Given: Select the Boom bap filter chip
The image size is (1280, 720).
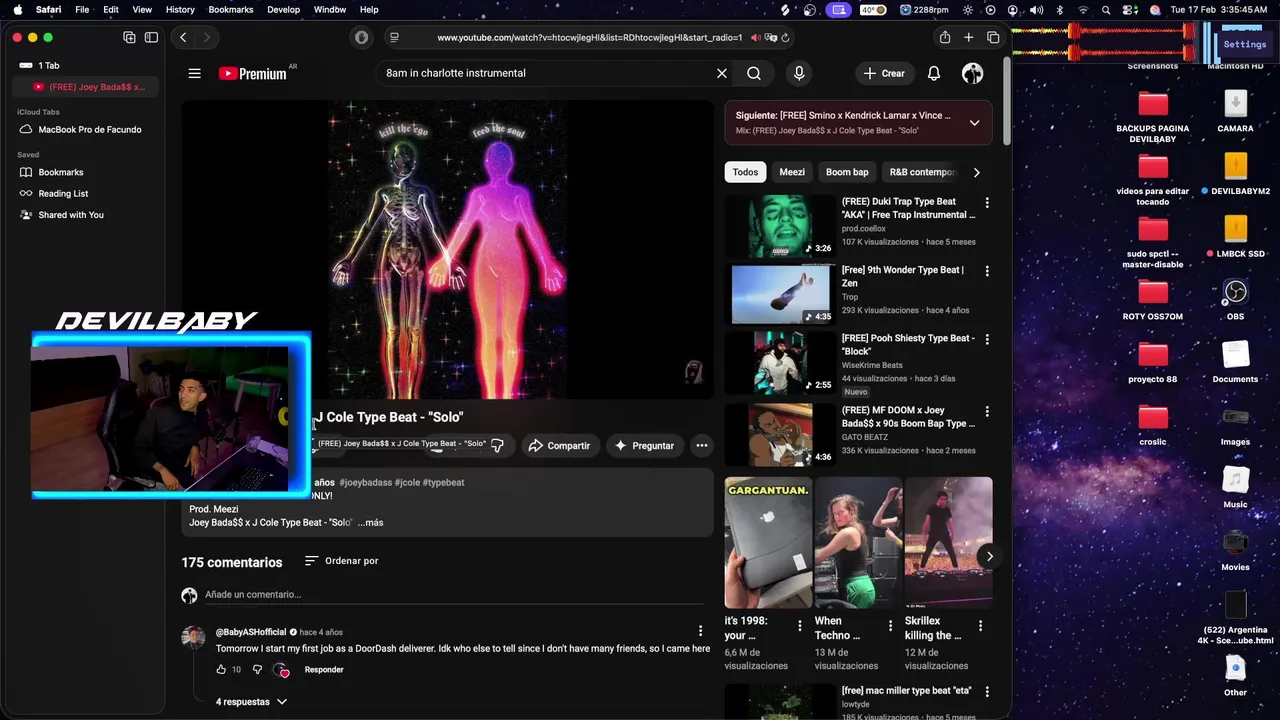Looking at the screenshot, I should [x=847, y=172].
